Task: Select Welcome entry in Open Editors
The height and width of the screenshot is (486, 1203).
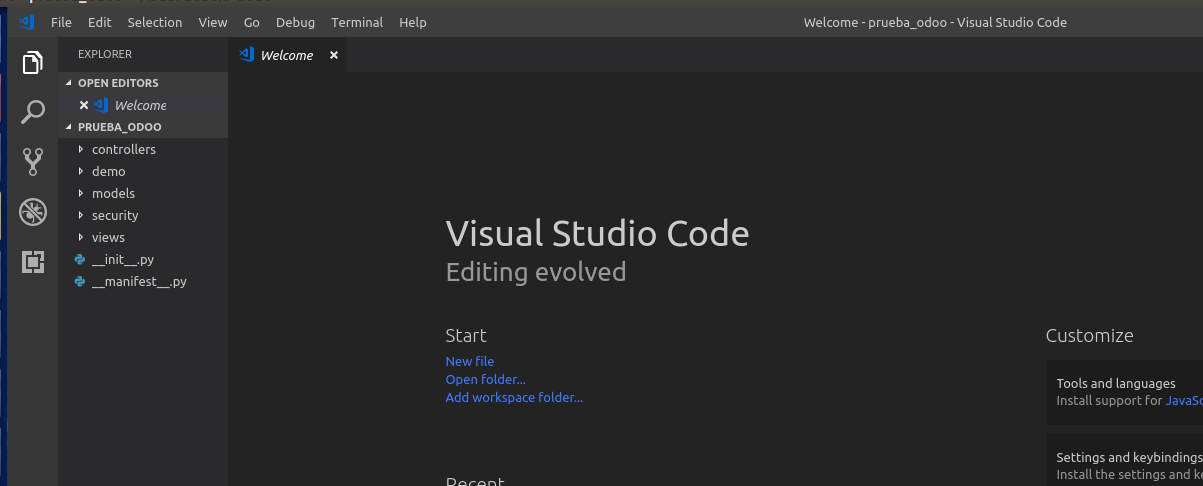Action: [143, 105]
